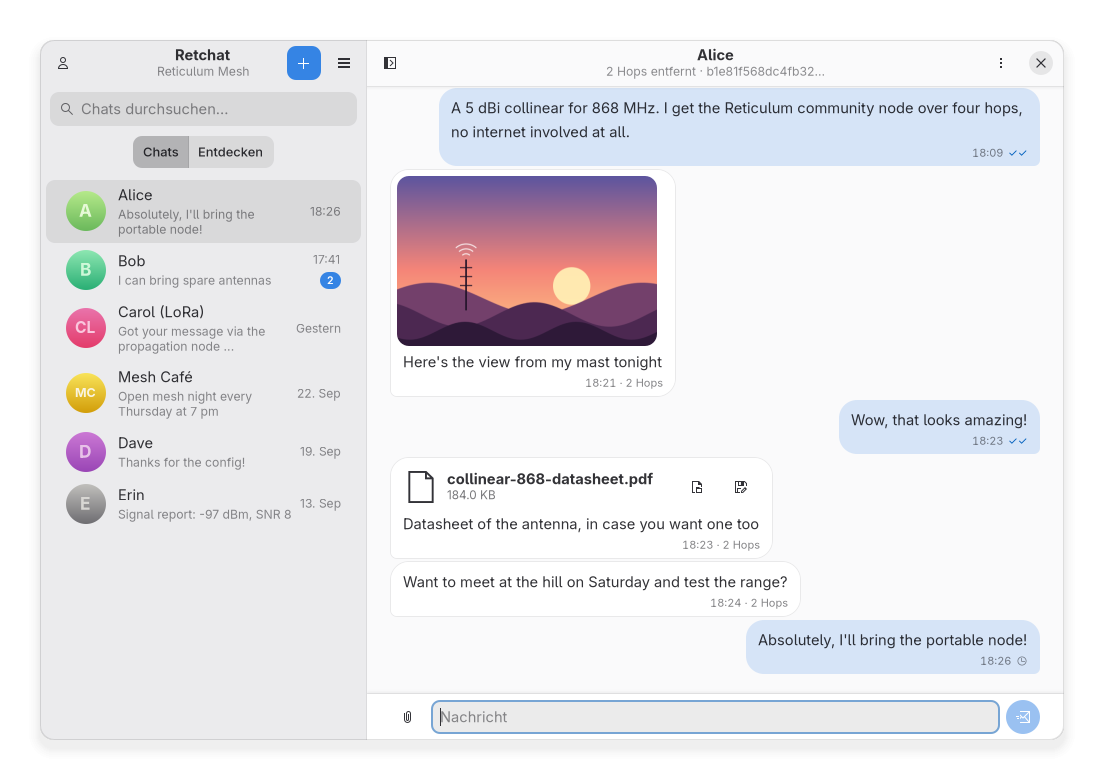Image resolution: width=1104 pixels, height=780 pixels.
Task: Click the pending clock icon at 18:26
Action: pos(1022,661)
